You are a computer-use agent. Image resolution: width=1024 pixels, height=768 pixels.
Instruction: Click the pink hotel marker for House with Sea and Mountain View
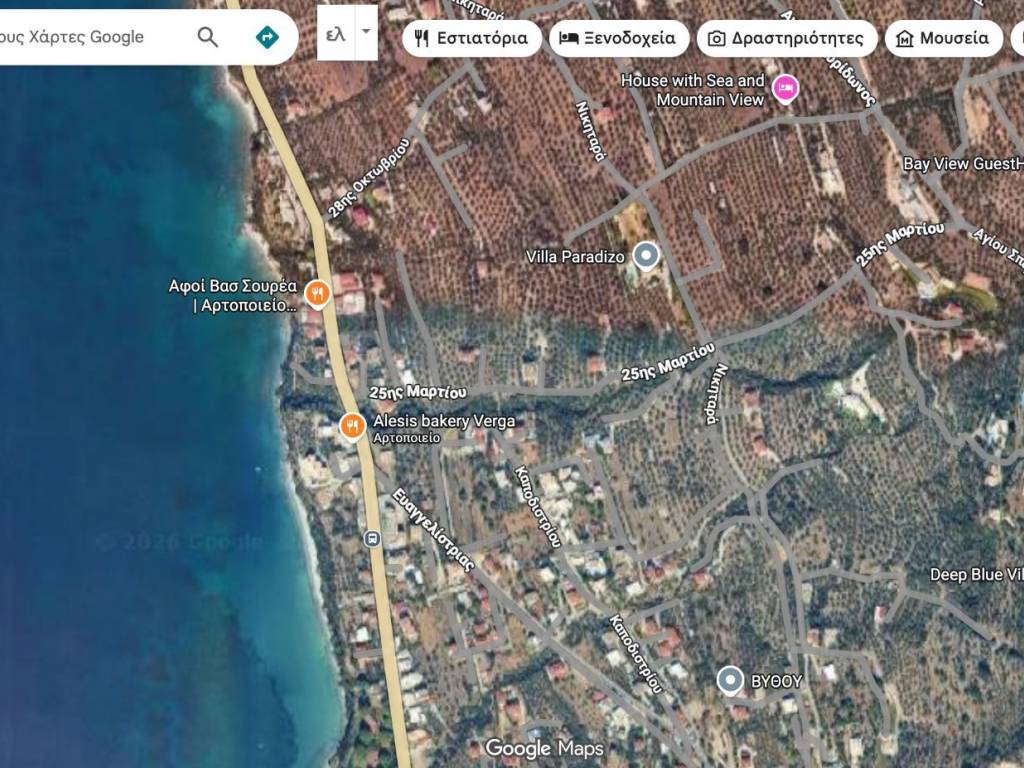pyautogui.click(x=786, y=90)
